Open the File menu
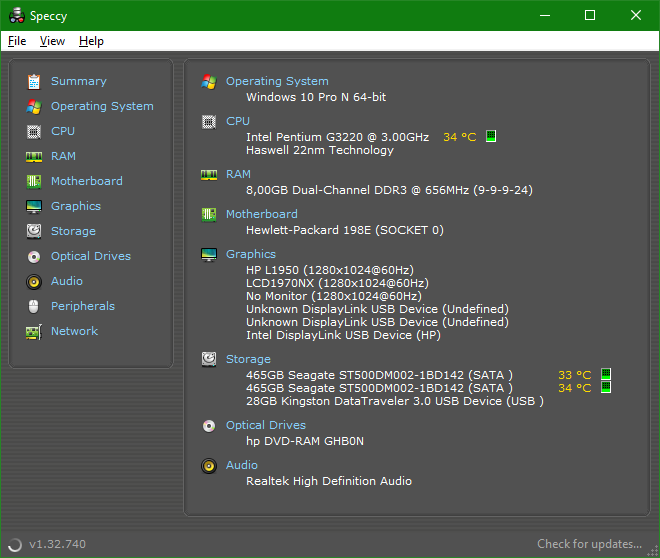 coord(17,41)
